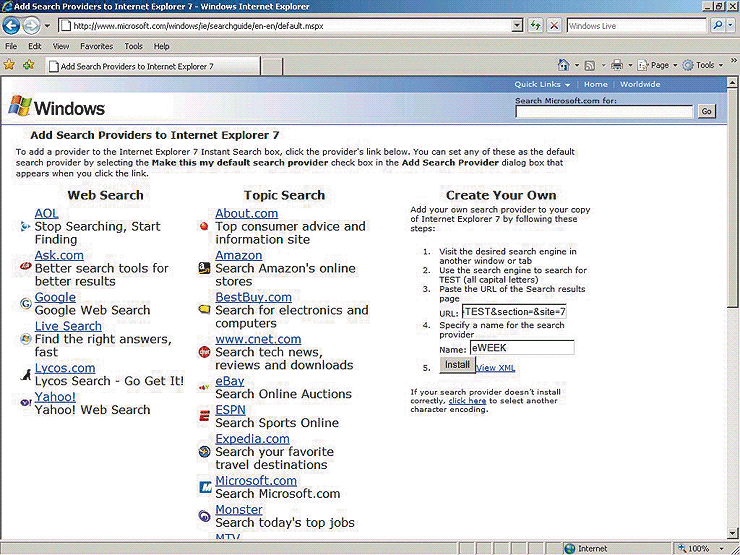Select the Add Search Providers tab
Viewport: 740px width, 555px height.
(x=152, y=66)
